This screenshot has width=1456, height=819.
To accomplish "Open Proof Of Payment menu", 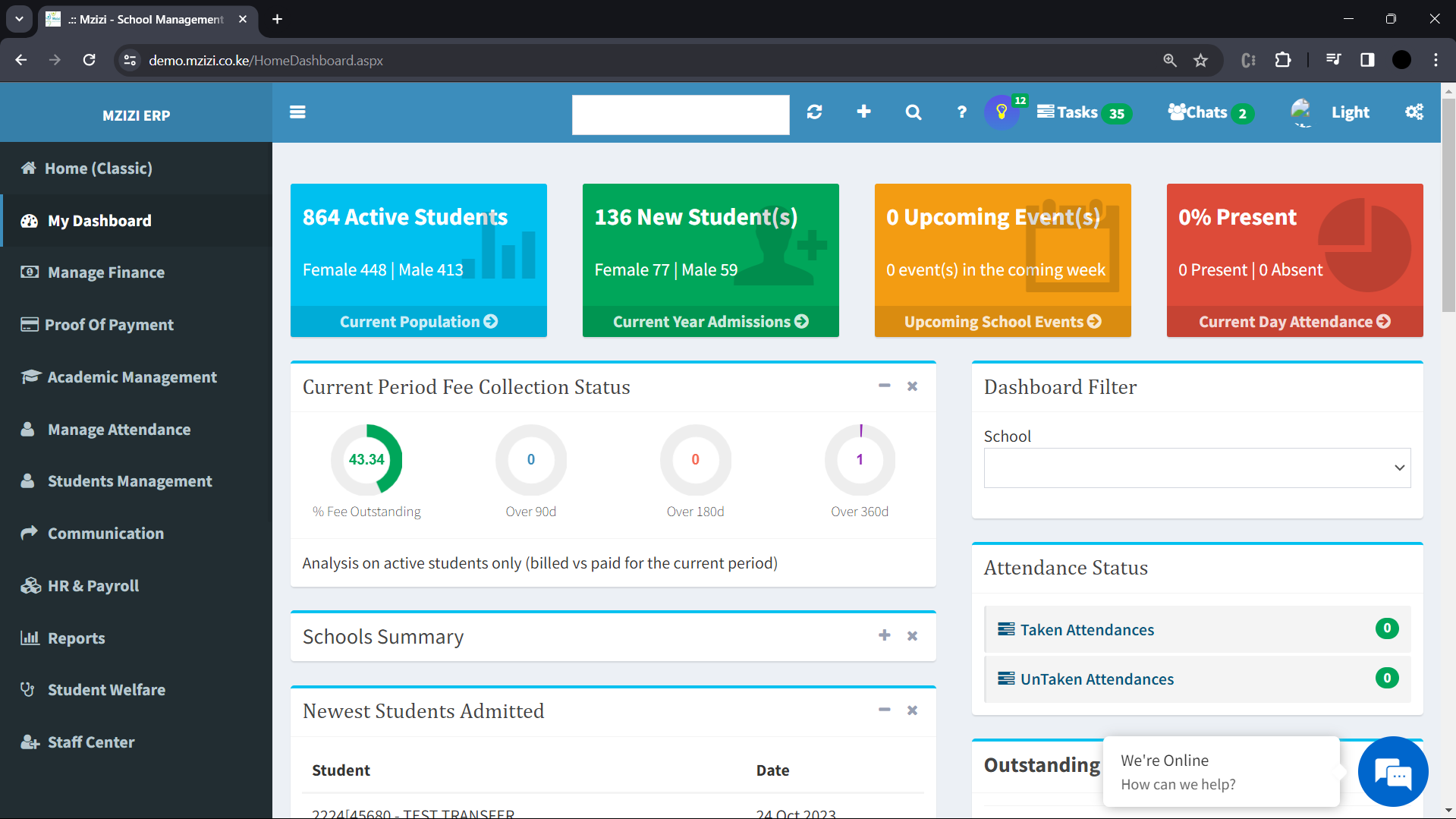I will (136, 325).
